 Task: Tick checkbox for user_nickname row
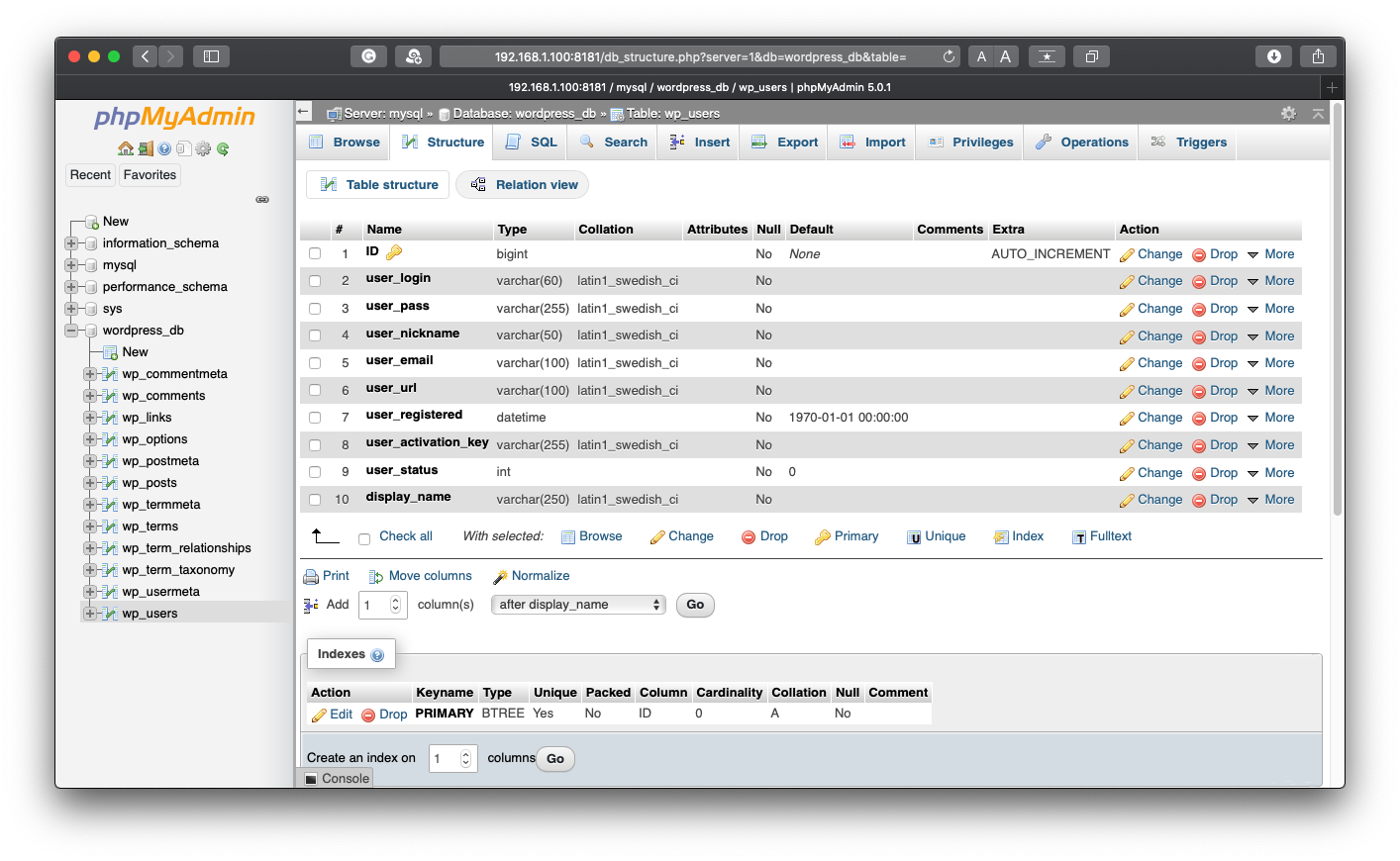coord(315,335)
